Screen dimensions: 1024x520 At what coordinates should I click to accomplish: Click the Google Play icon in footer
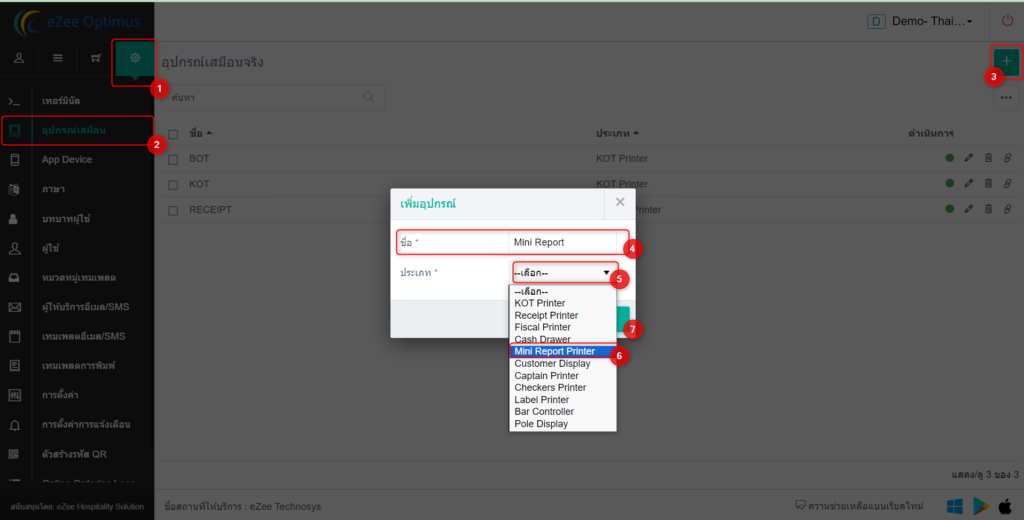(981, 506)
